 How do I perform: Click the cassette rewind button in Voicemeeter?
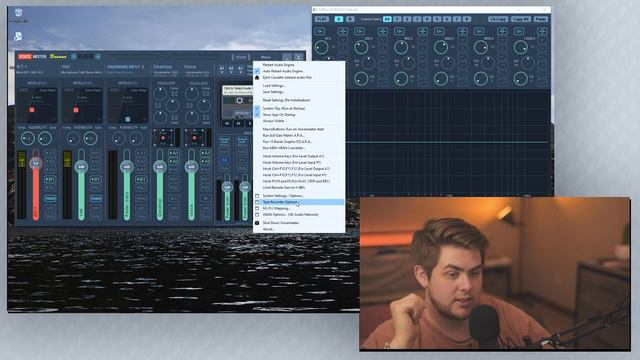pyautogui.click(x=227, y=123)
